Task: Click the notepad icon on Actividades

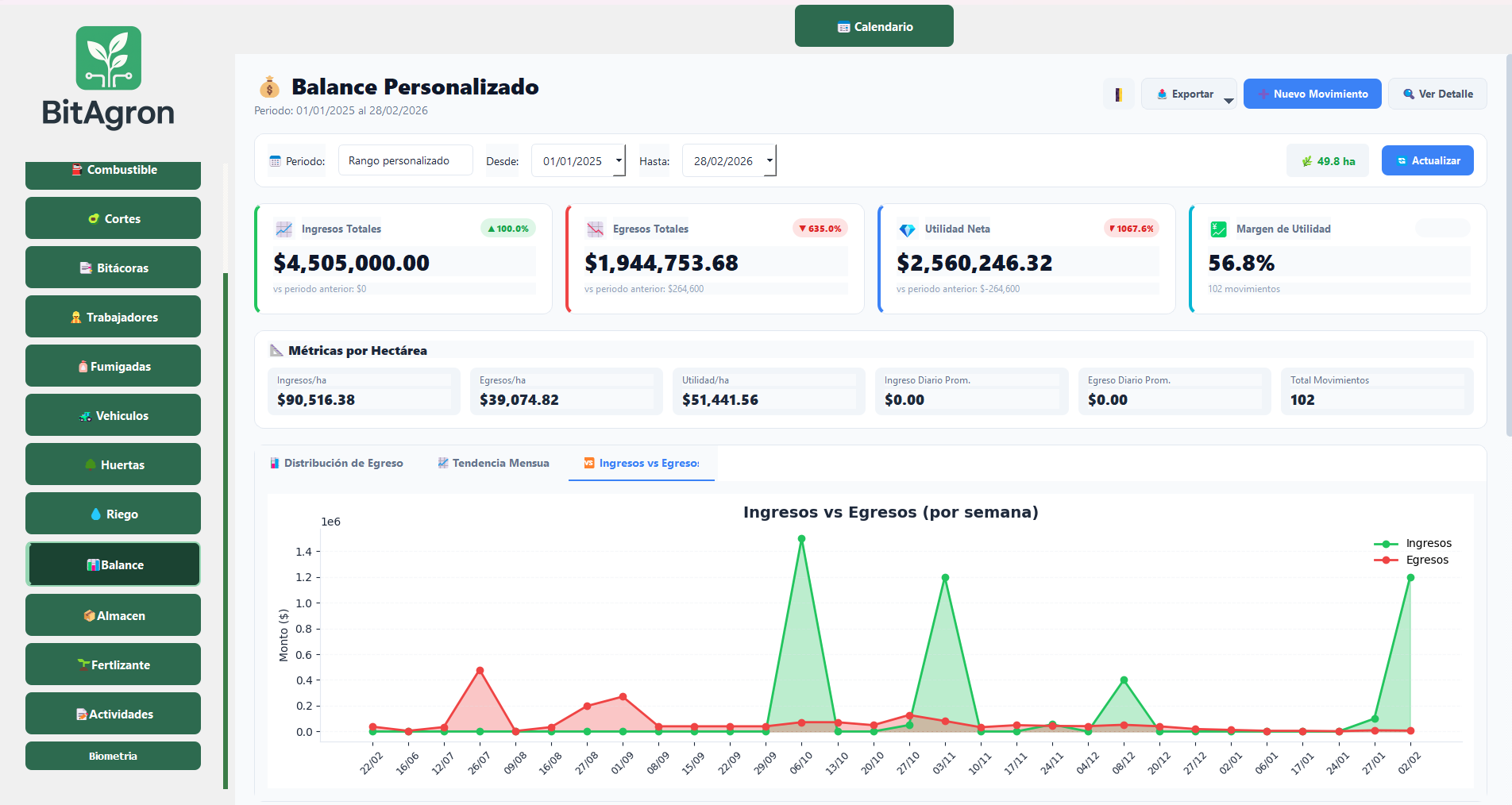Action: 81,714
